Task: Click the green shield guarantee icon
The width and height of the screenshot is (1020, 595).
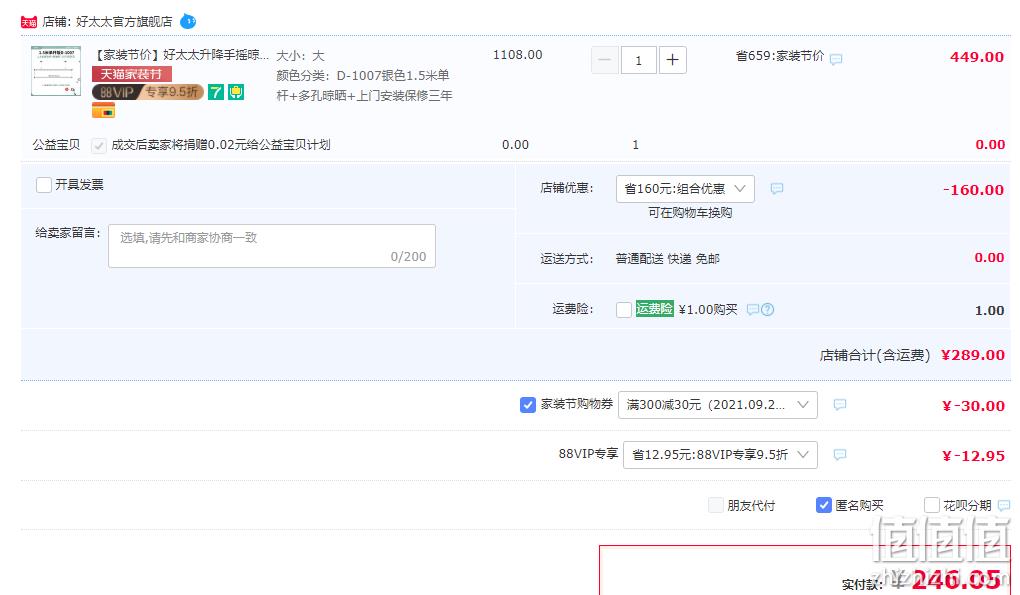Action: pyautogui.click(x=235, y=92)
